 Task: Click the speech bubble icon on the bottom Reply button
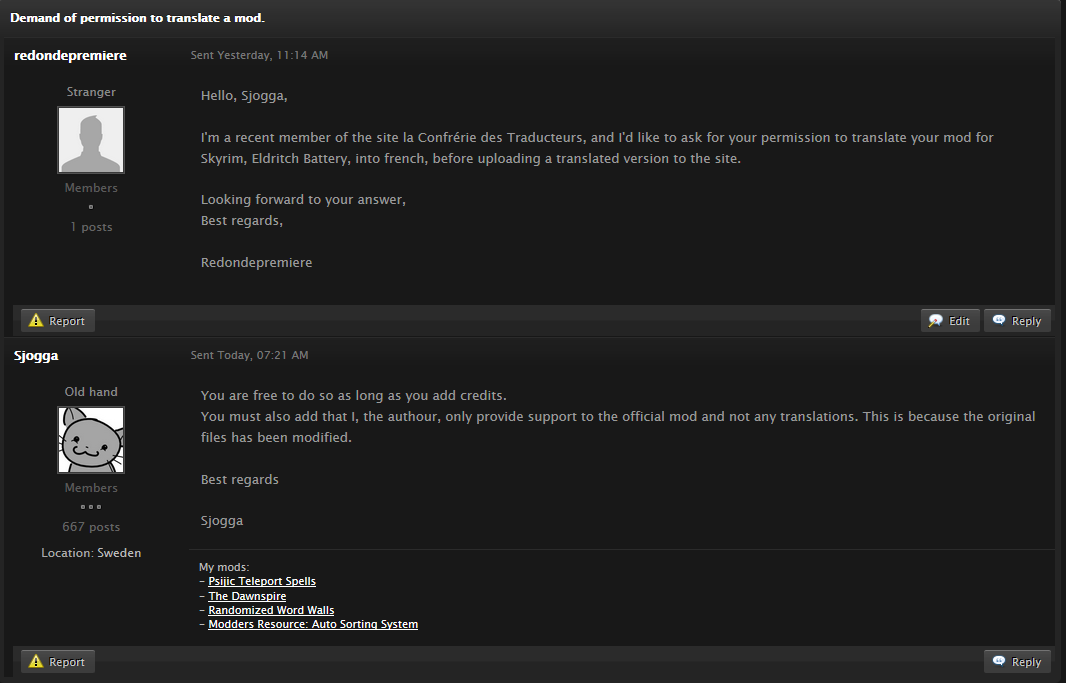(x=999, y=662)
